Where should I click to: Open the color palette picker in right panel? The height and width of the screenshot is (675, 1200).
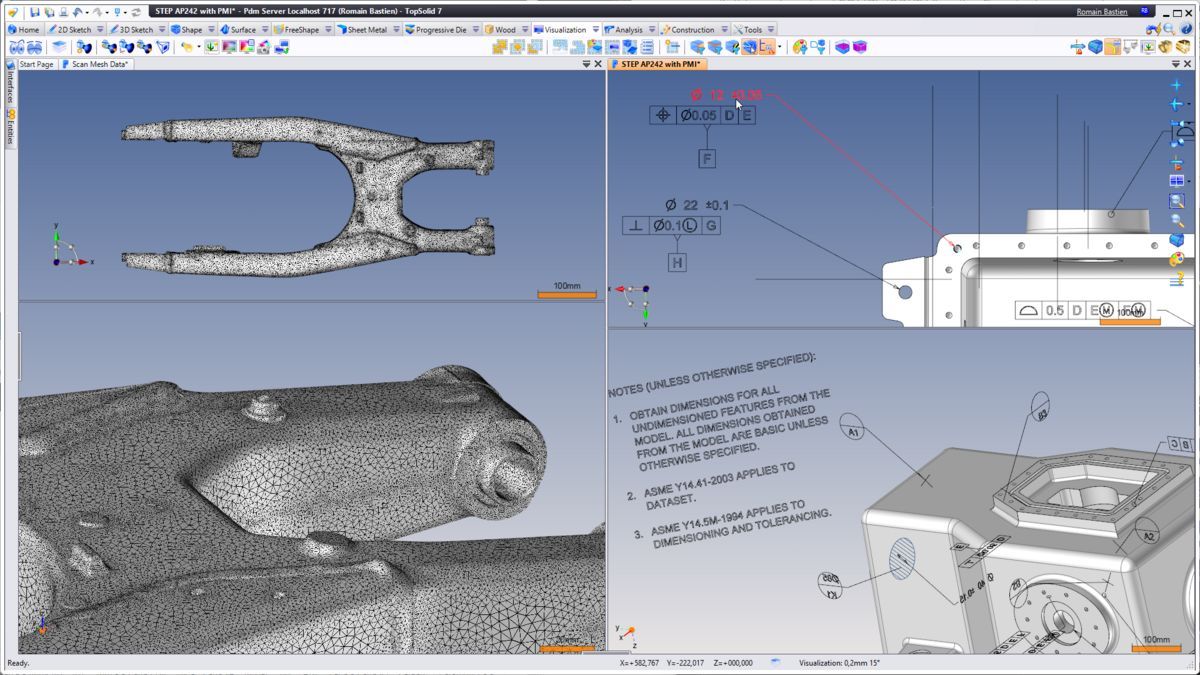1176,256
